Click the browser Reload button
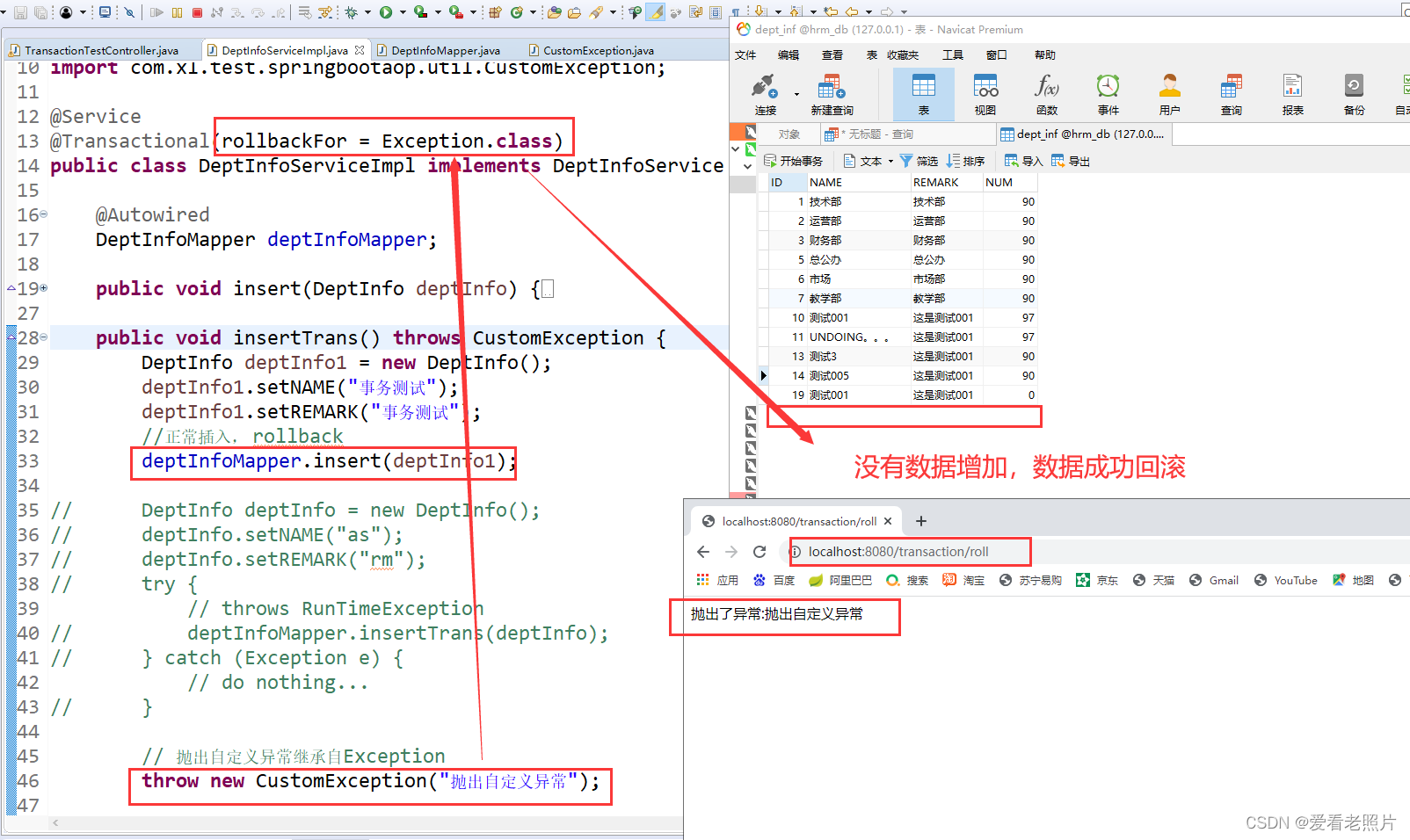Viewport: 1410px width, 840px height. pyautogui.click(x=760, y=552)
